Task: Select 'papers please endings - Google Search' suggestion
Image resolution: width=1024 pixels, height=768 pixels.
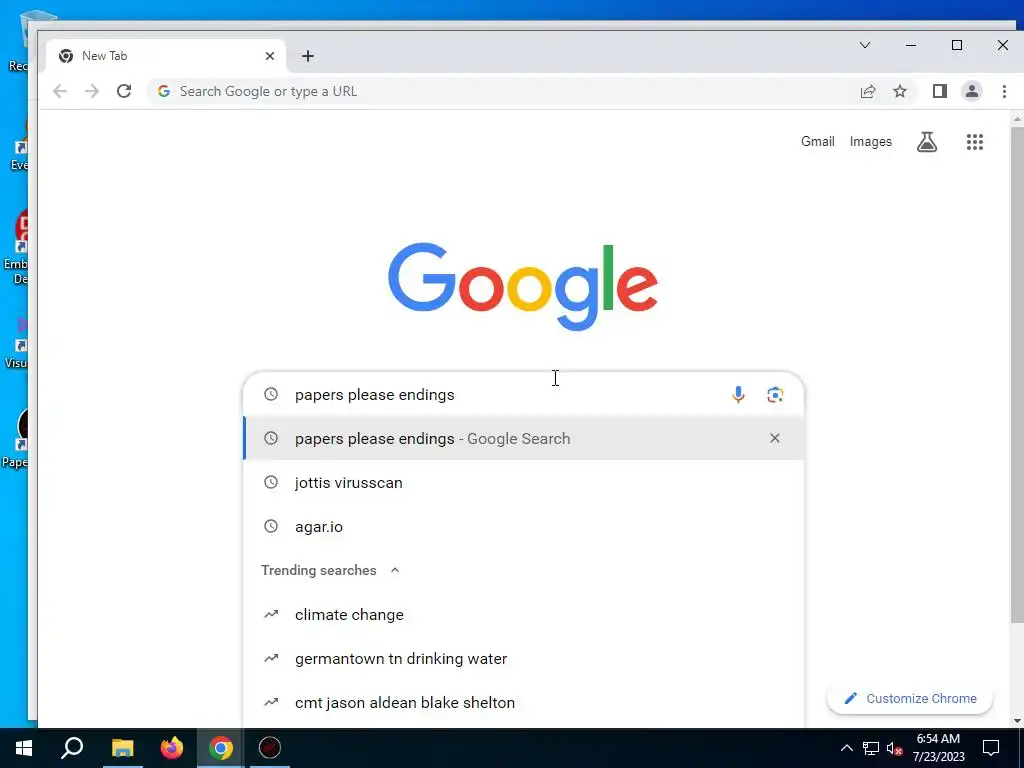Action: 524,438
